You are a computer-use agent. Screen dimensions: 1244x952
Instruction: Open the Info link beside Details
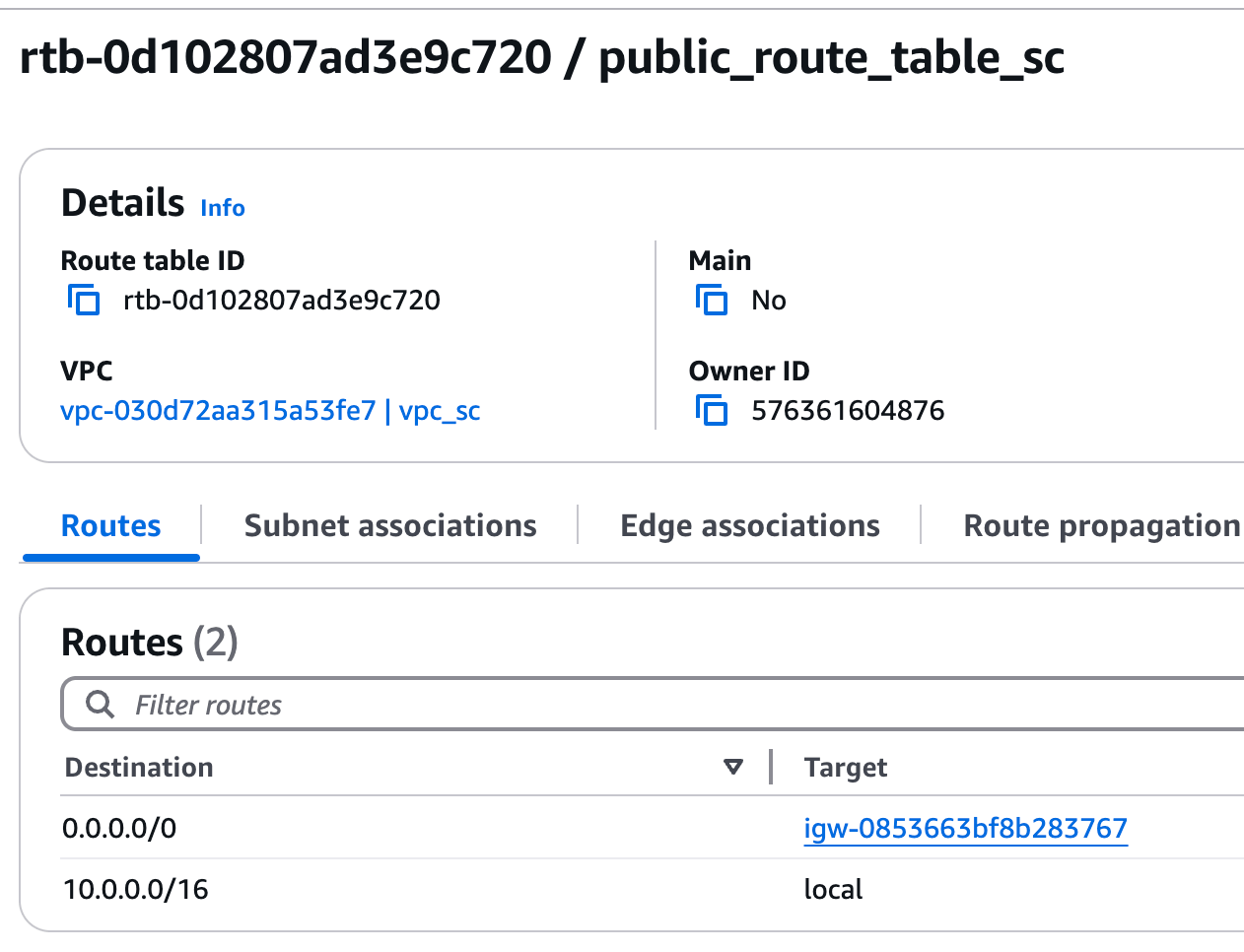click(x=223, y=208)
